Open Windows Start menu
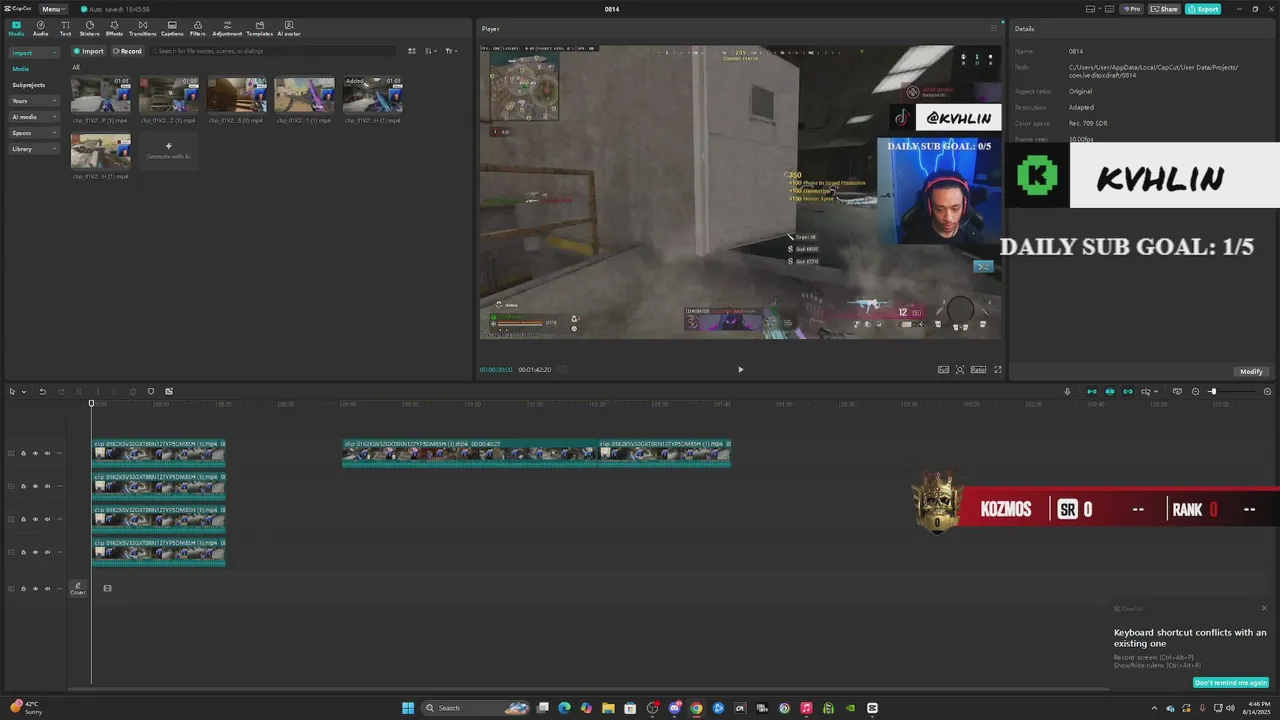This screenshot has height=720, width=1280. 408,708
